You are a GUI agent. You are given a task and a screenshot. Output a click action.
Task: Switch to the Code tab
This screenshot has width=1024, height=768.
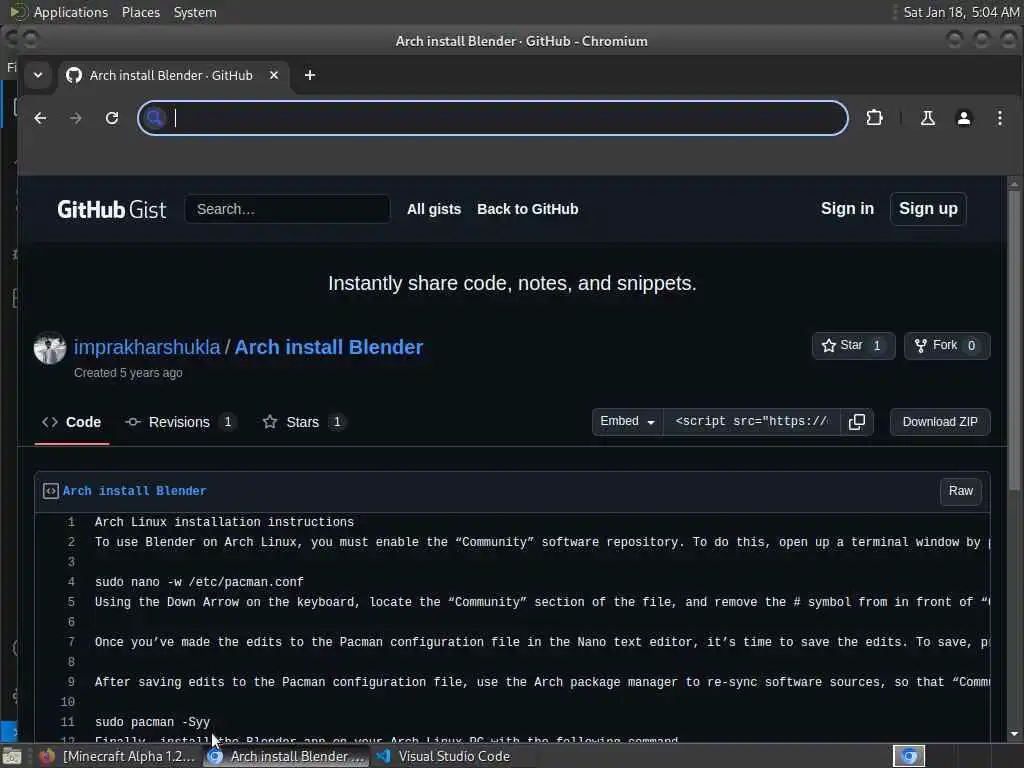pyautogui.click(x=72, y=423)
